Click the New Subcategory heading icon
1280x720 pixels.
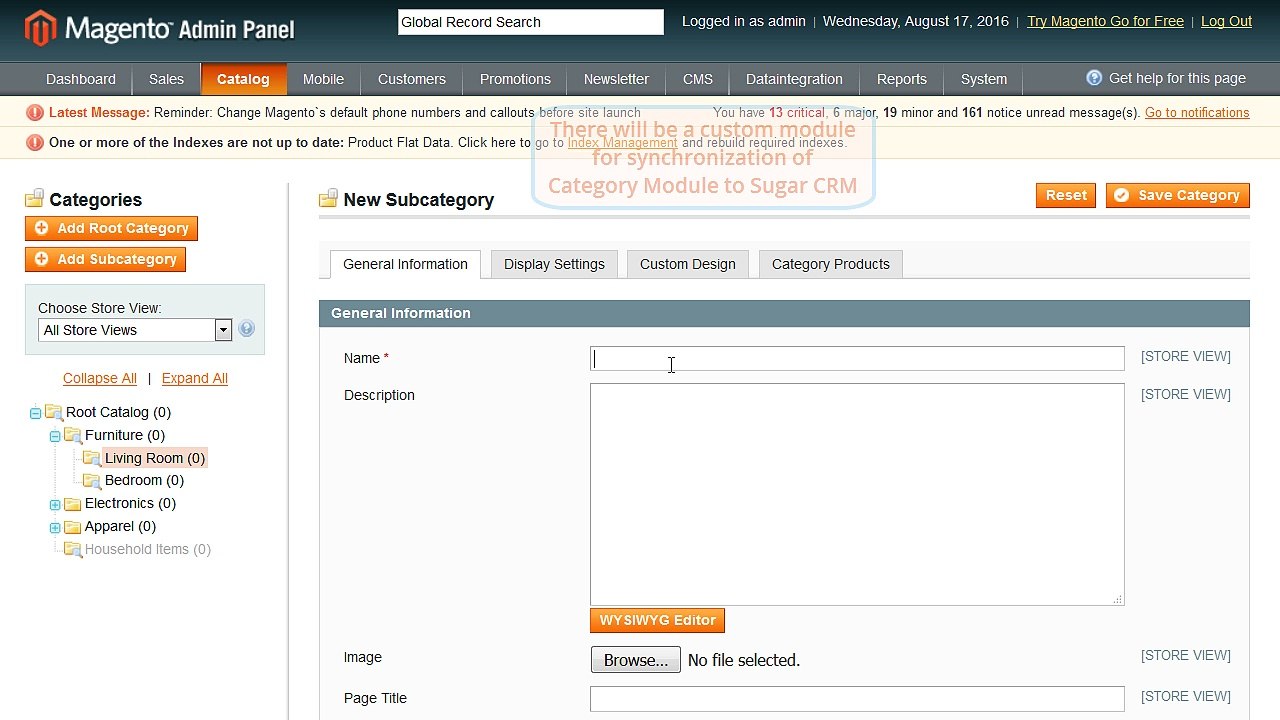(x=328, y=198)
